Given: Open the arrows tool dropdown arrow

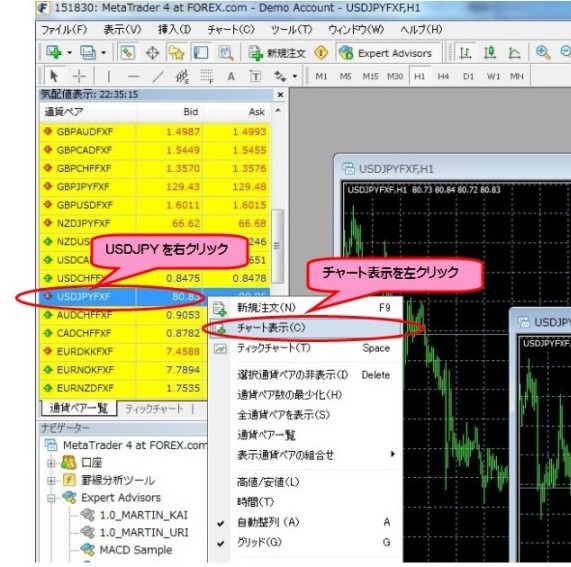Looking at the screenshot, I should [x=295, y=76].
